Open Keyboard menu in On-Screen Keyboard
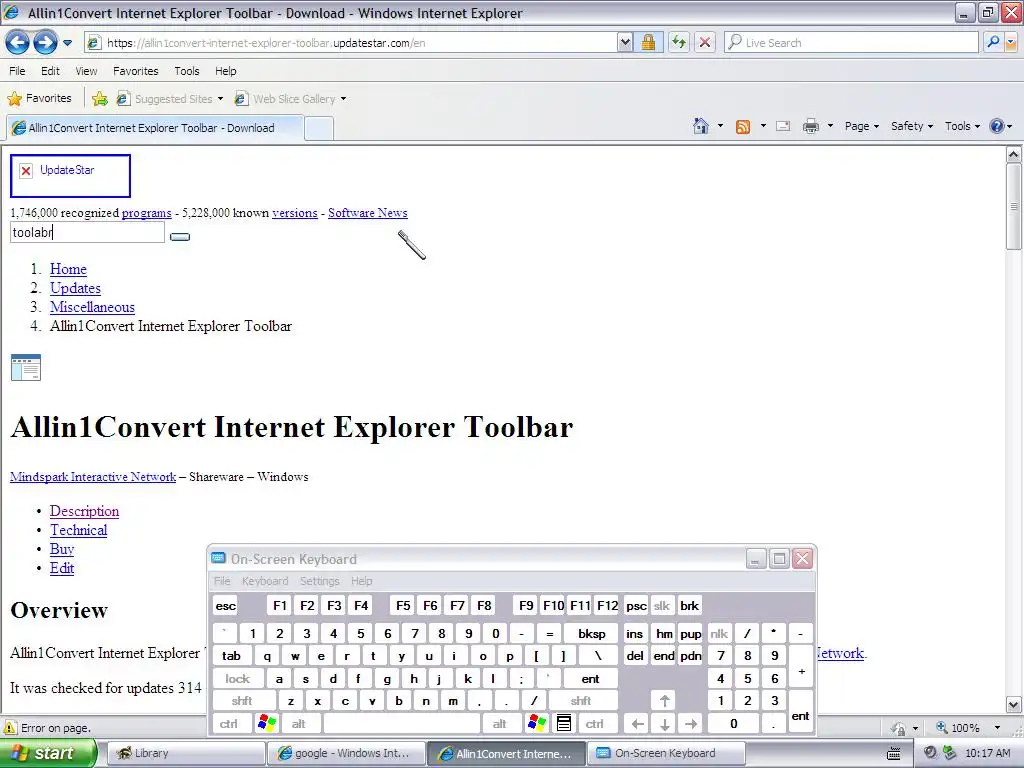This screenshot has width=1024, height=768. [x=264, y=581]
